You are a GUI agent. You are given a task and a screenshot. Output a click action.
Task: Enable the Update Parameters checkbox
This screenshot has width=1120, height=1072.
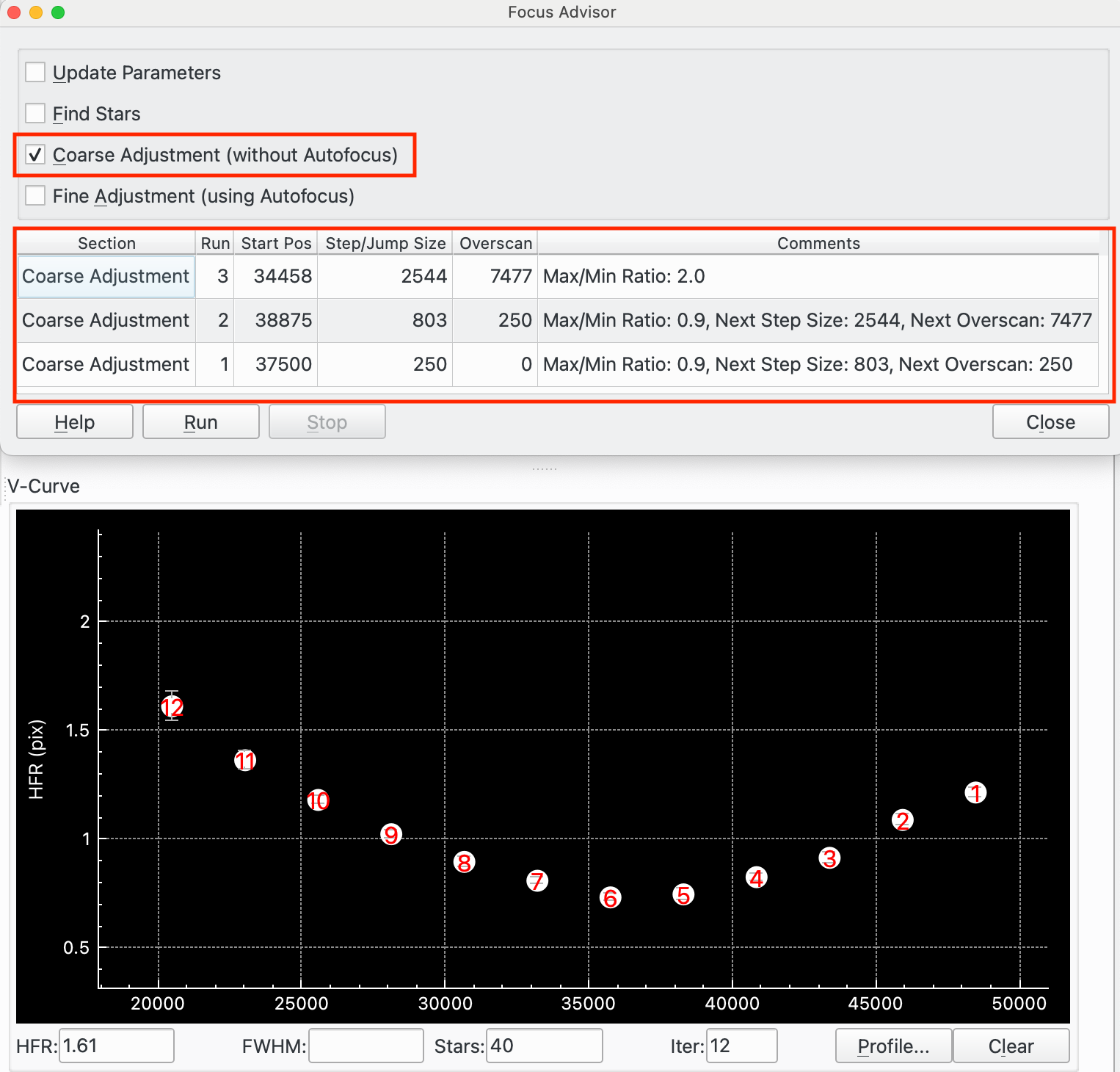point(35,73)
